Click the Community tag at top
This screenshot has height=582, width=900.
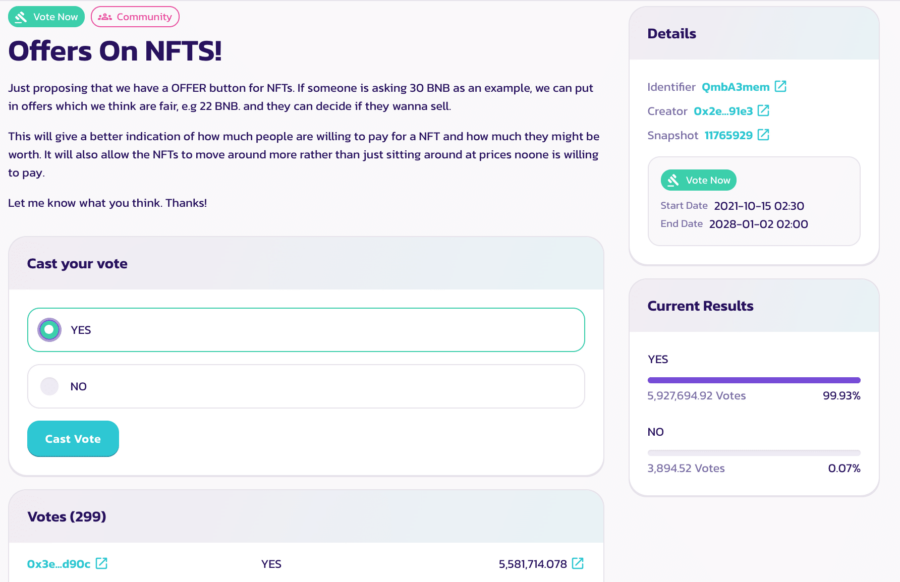pos(135,17)
